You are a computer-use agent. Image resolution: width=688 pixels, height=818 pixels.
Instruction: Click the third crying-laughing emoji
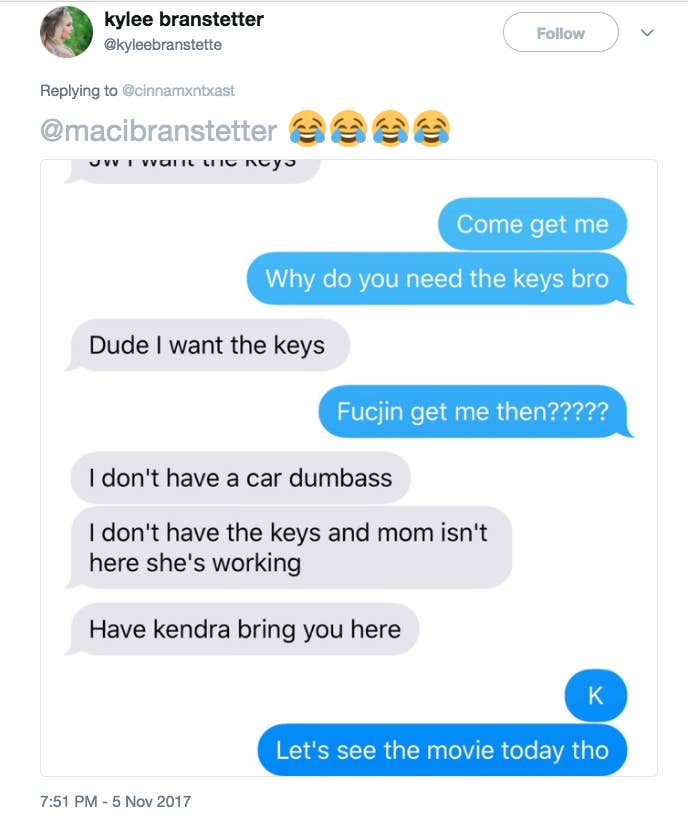click(x=390, y=128)
